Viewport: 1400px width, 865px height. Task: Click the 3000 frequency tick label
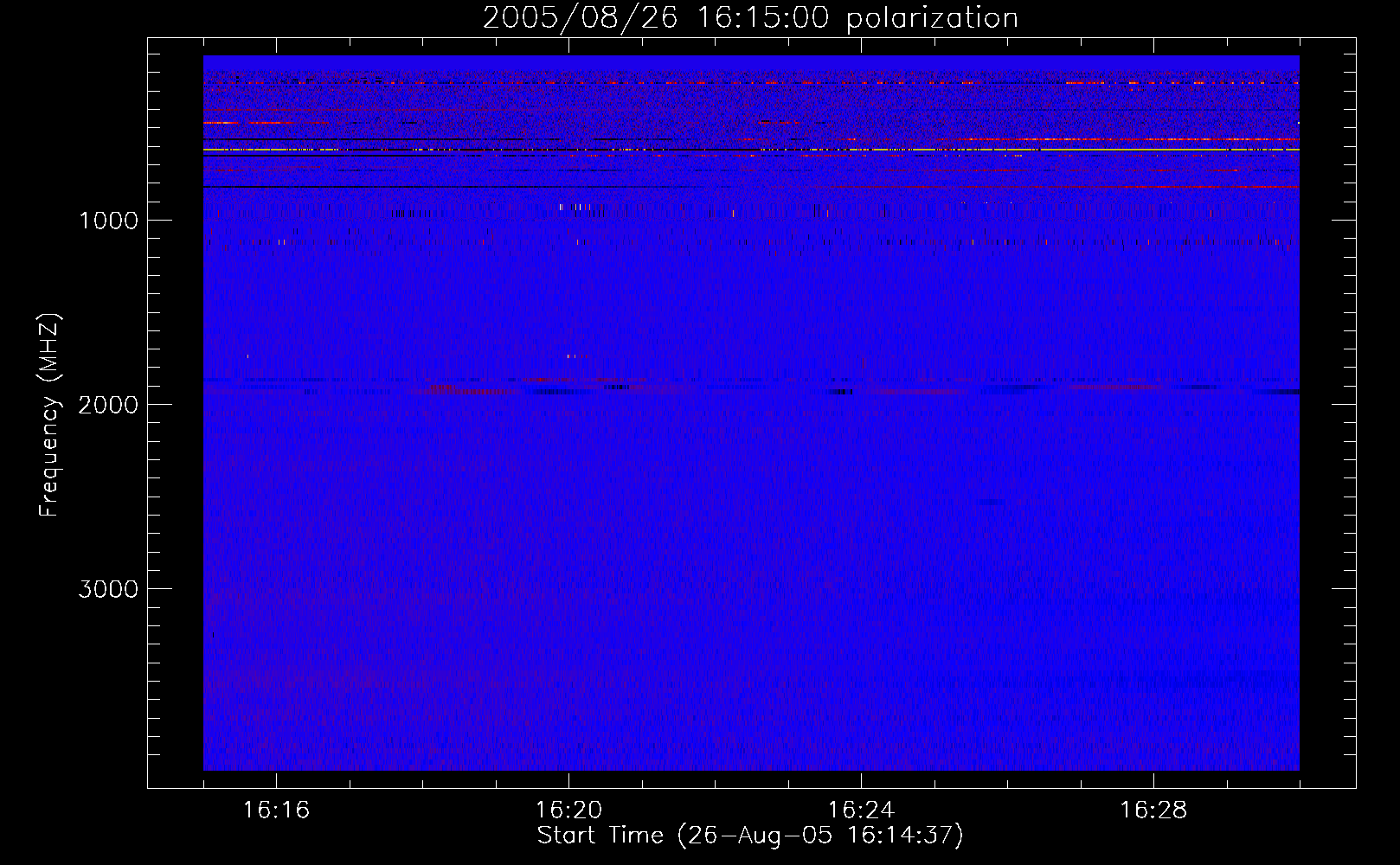coord(108,589)
